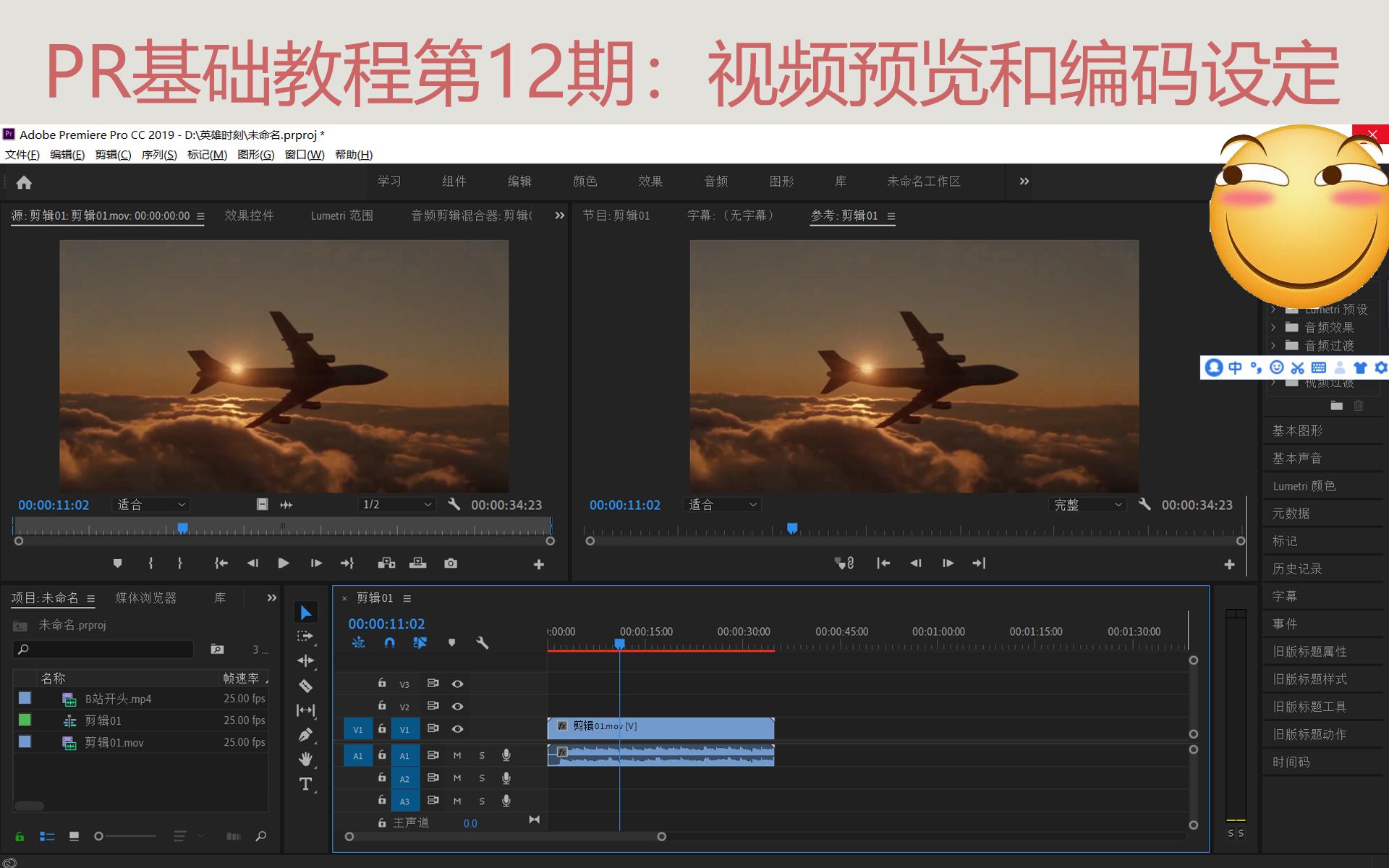Solo audio track A3
The width and height of the screenshot is (1389, 868).
pyautogui.click(x=482, y=801)
